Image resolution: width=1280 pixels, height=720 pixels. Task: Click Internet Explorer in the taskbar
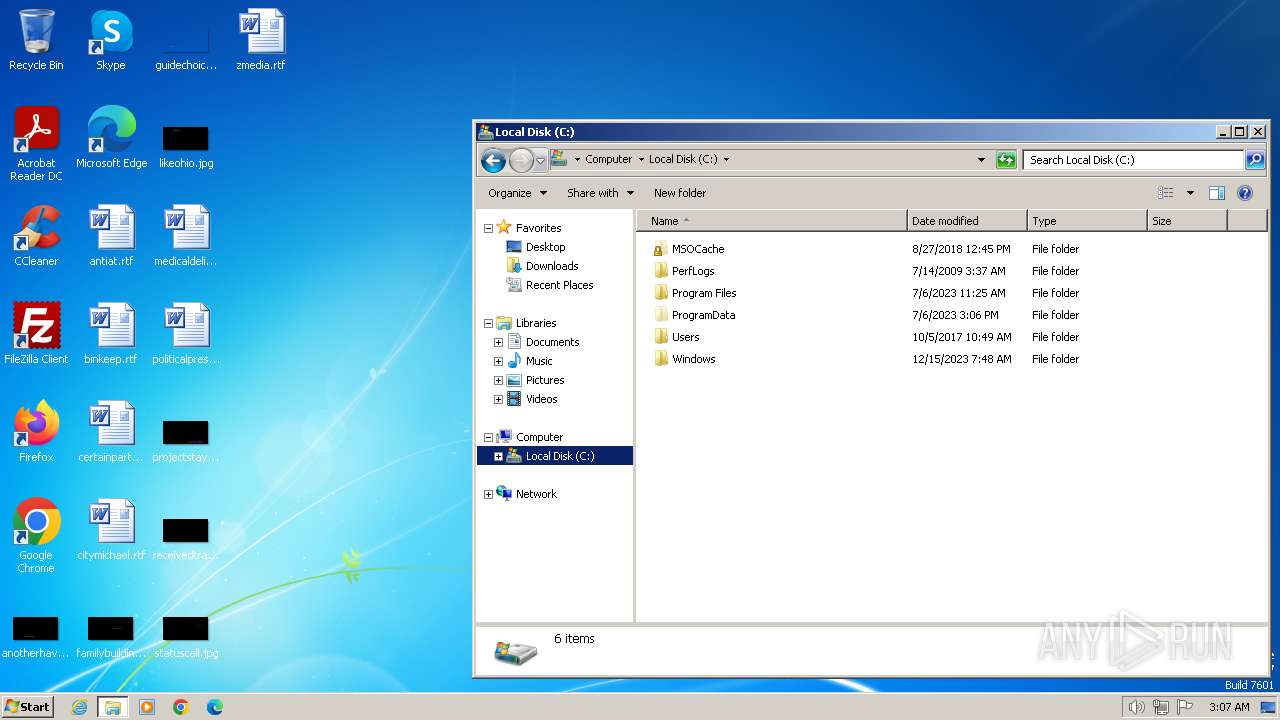coord(79,707)
